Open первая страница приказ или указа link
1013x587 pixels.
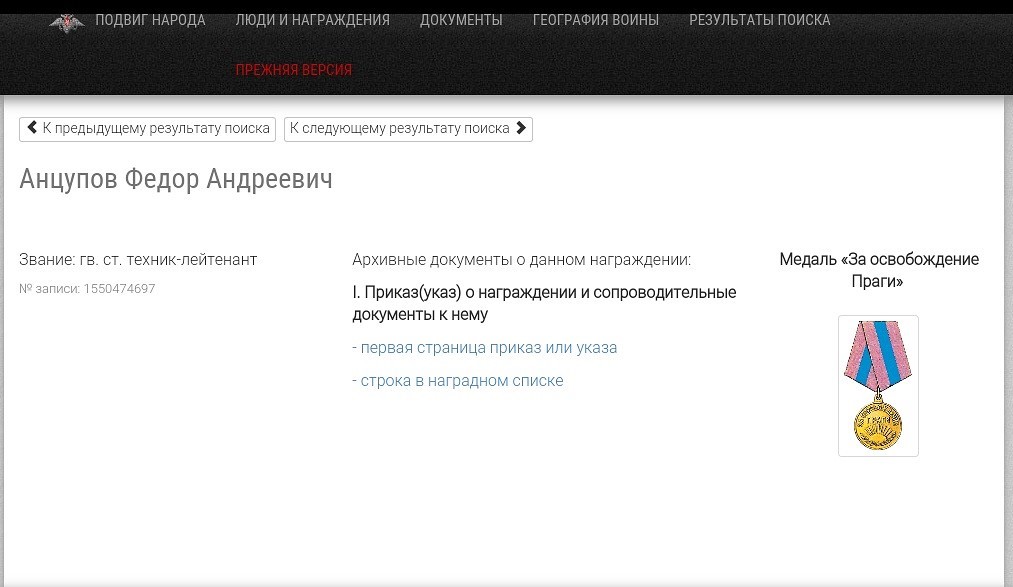click(488, 348)
